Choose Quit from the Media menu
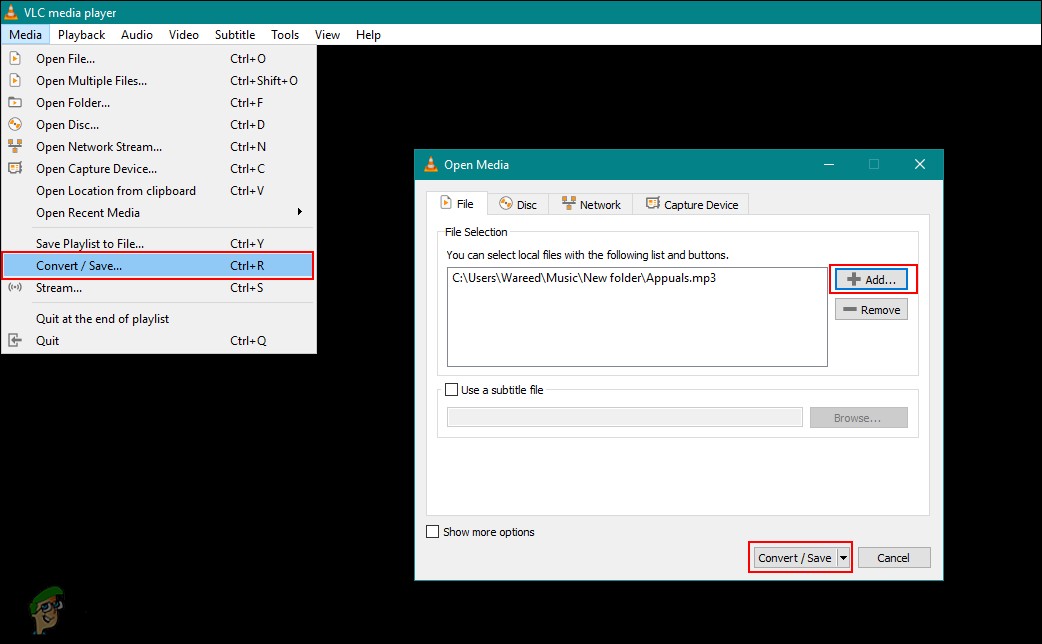The image size is (1042, 644). click(158, 340)
